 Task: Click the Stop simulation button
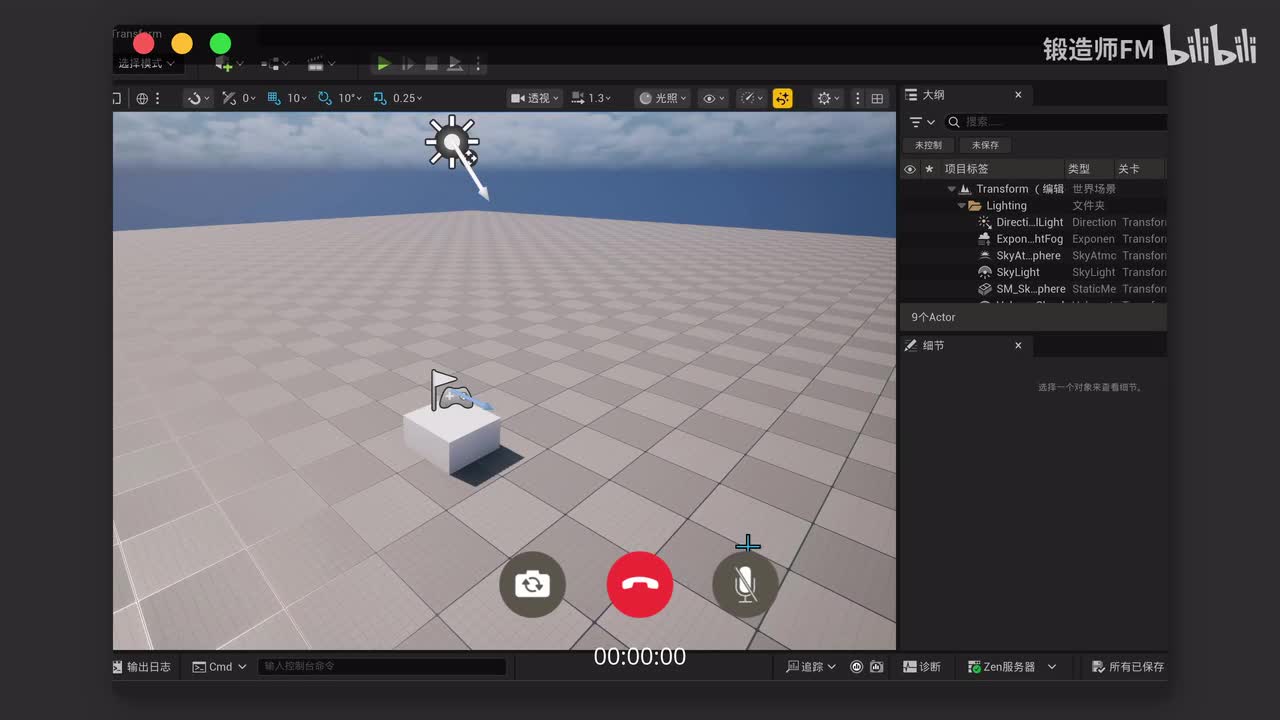431,64
